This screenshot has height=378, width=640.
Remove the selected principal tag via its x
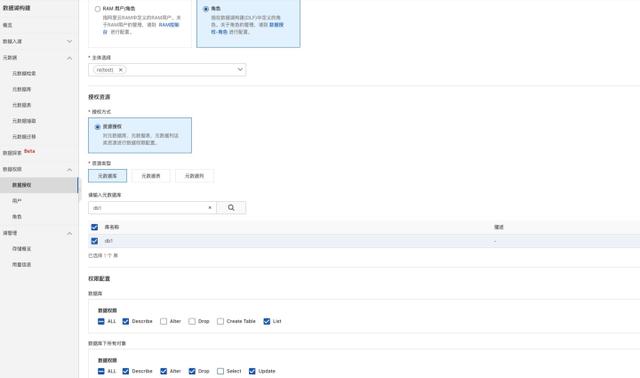tap(120, 70)
